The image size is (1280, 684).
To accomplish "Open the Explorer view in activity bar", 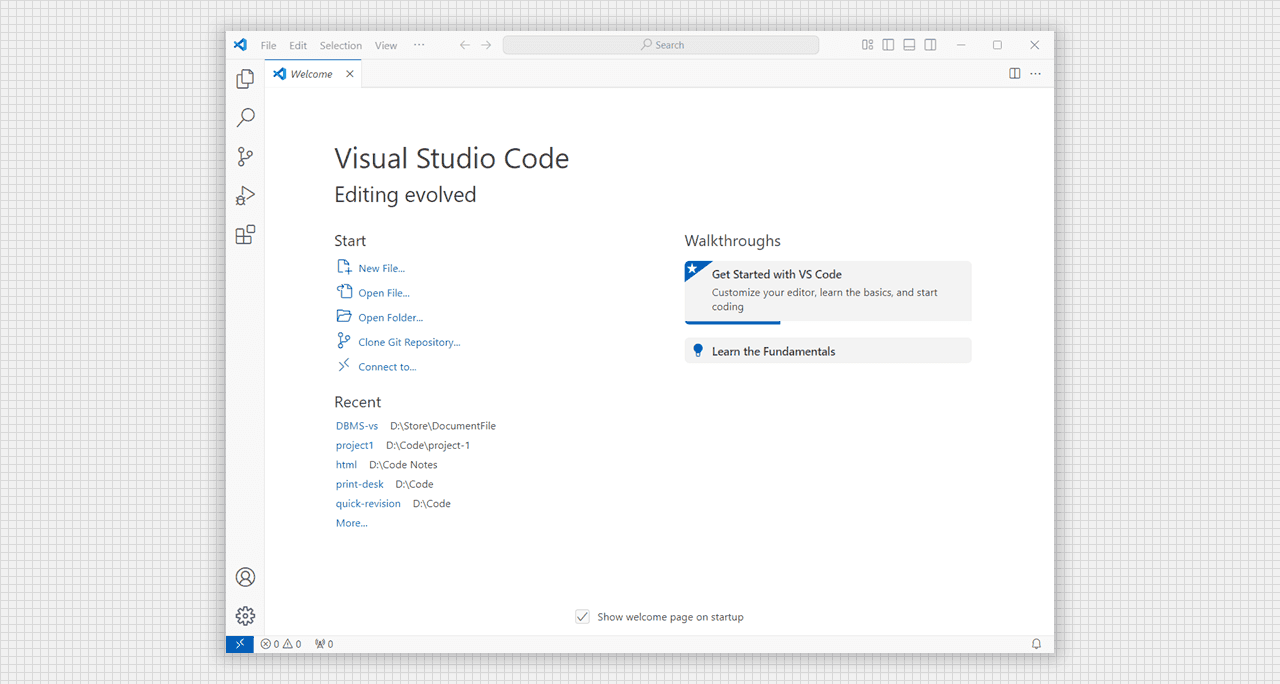I will tap(245, 79).
